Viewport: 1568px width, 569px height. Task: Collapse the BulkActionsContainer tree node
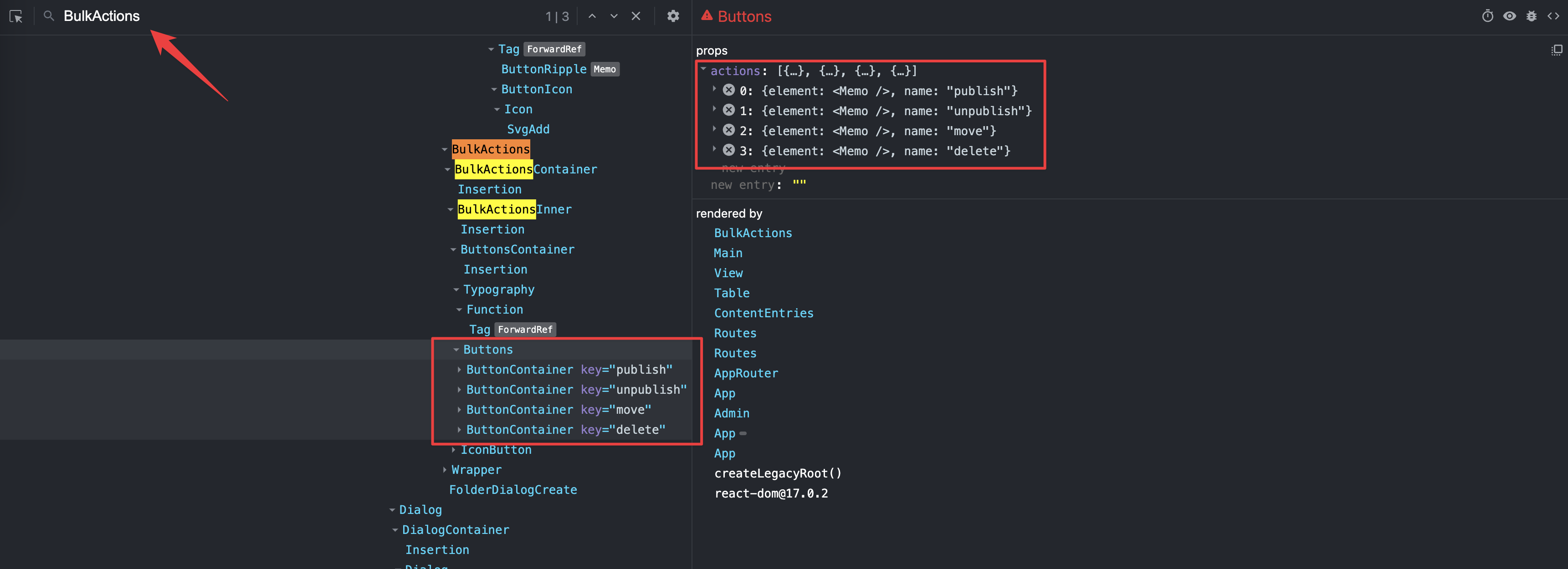pyautogui.click(x=447, y=169)
